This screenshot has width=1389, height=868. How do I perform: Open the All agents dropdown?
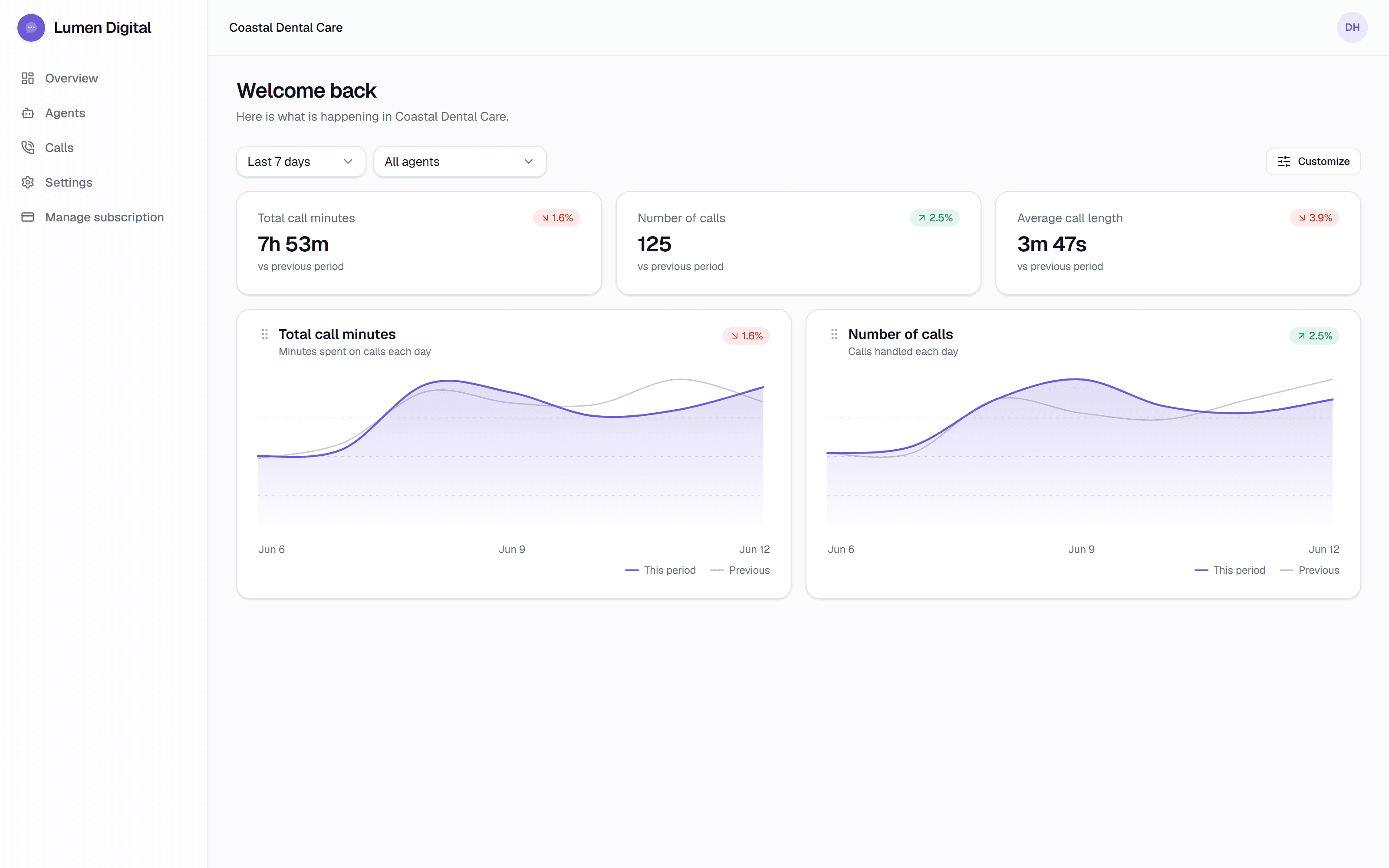(460, 162)
